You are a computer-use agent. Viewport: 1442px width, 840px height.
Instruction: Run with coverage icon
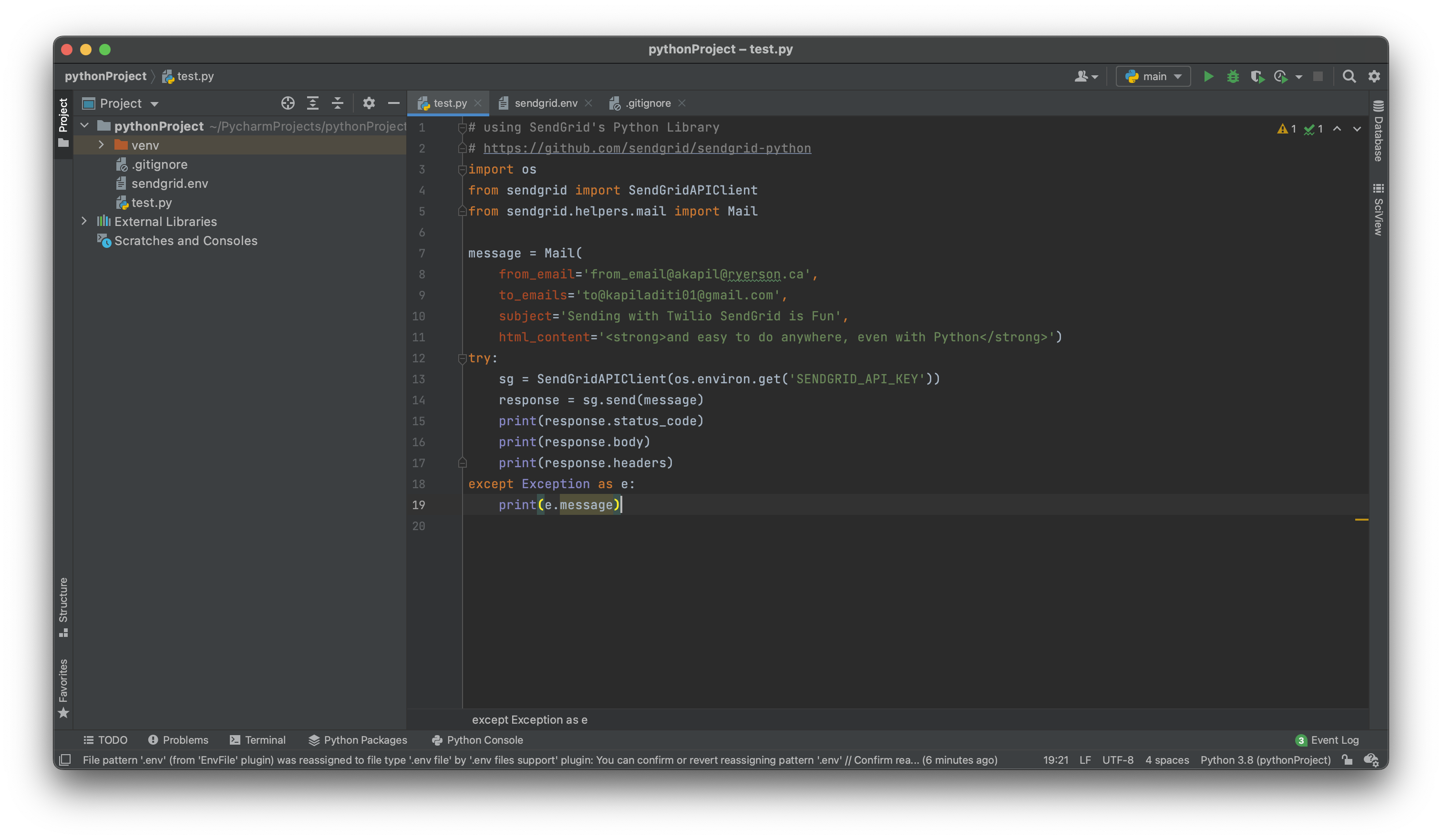pyautogui.click(x=1257, y=76)
